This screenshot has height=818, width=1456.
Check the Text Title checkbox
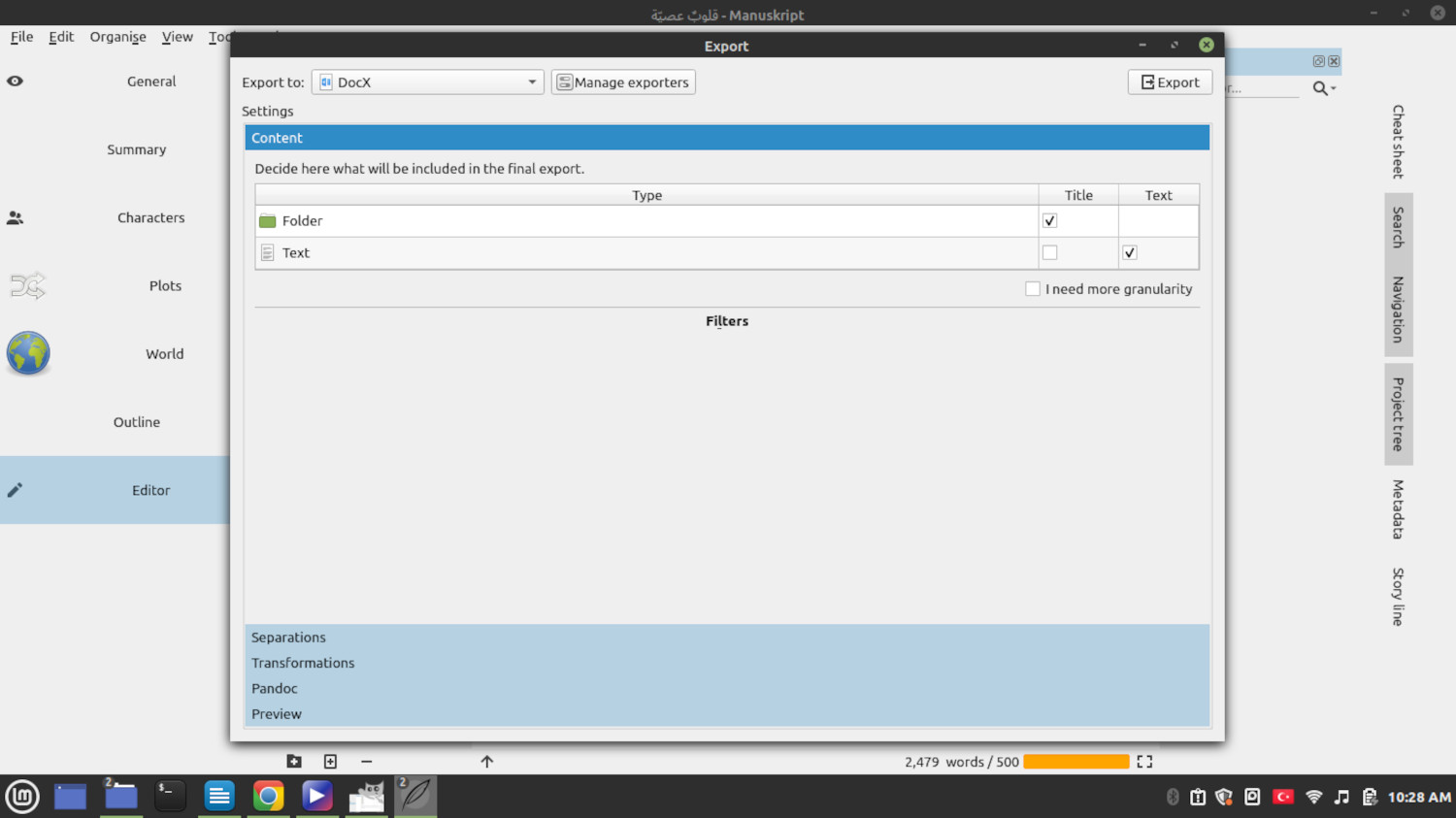click(1049, 253)
